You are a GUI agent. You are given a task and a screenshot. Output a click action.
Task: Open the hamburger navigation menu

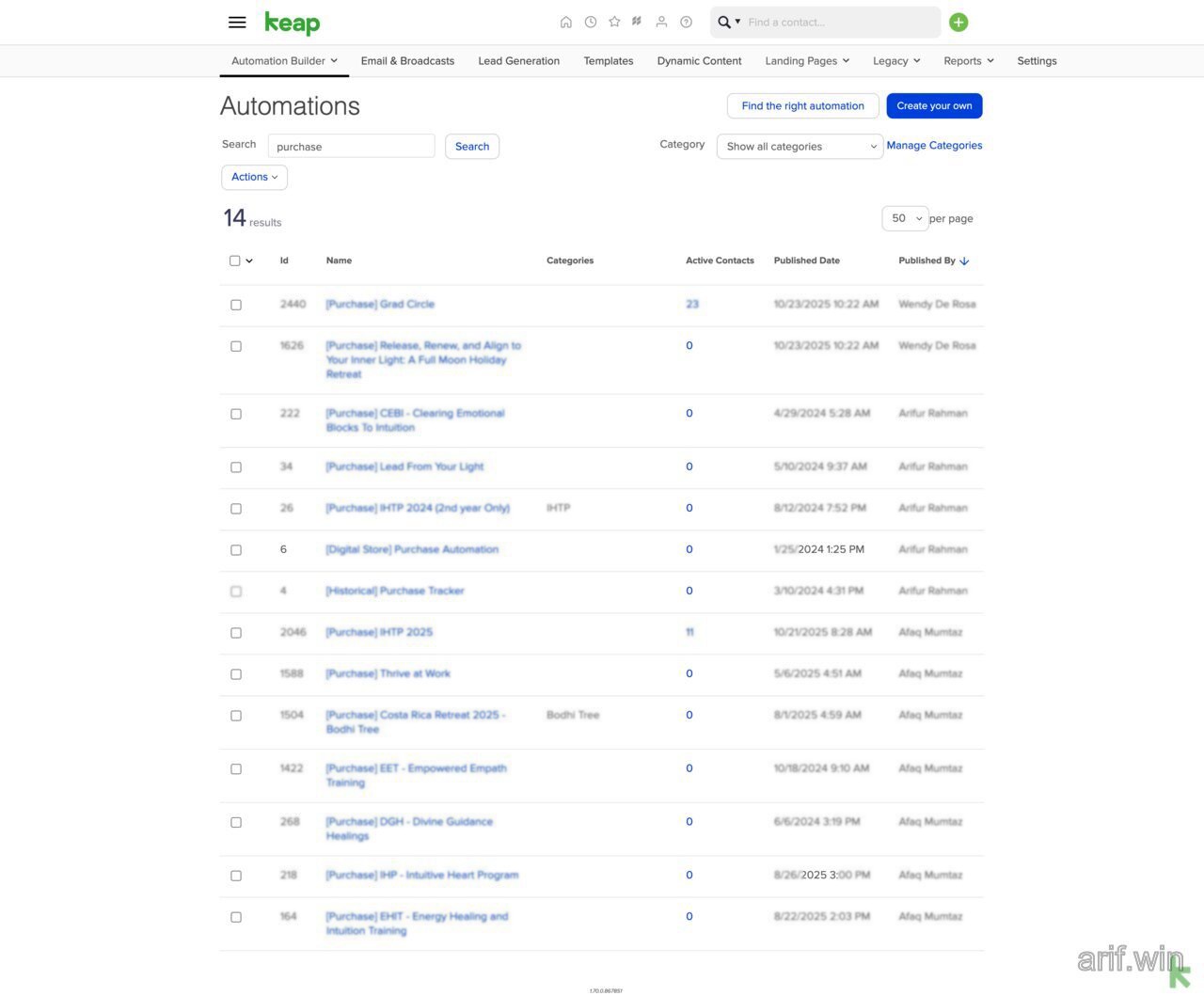coord(236,22)
